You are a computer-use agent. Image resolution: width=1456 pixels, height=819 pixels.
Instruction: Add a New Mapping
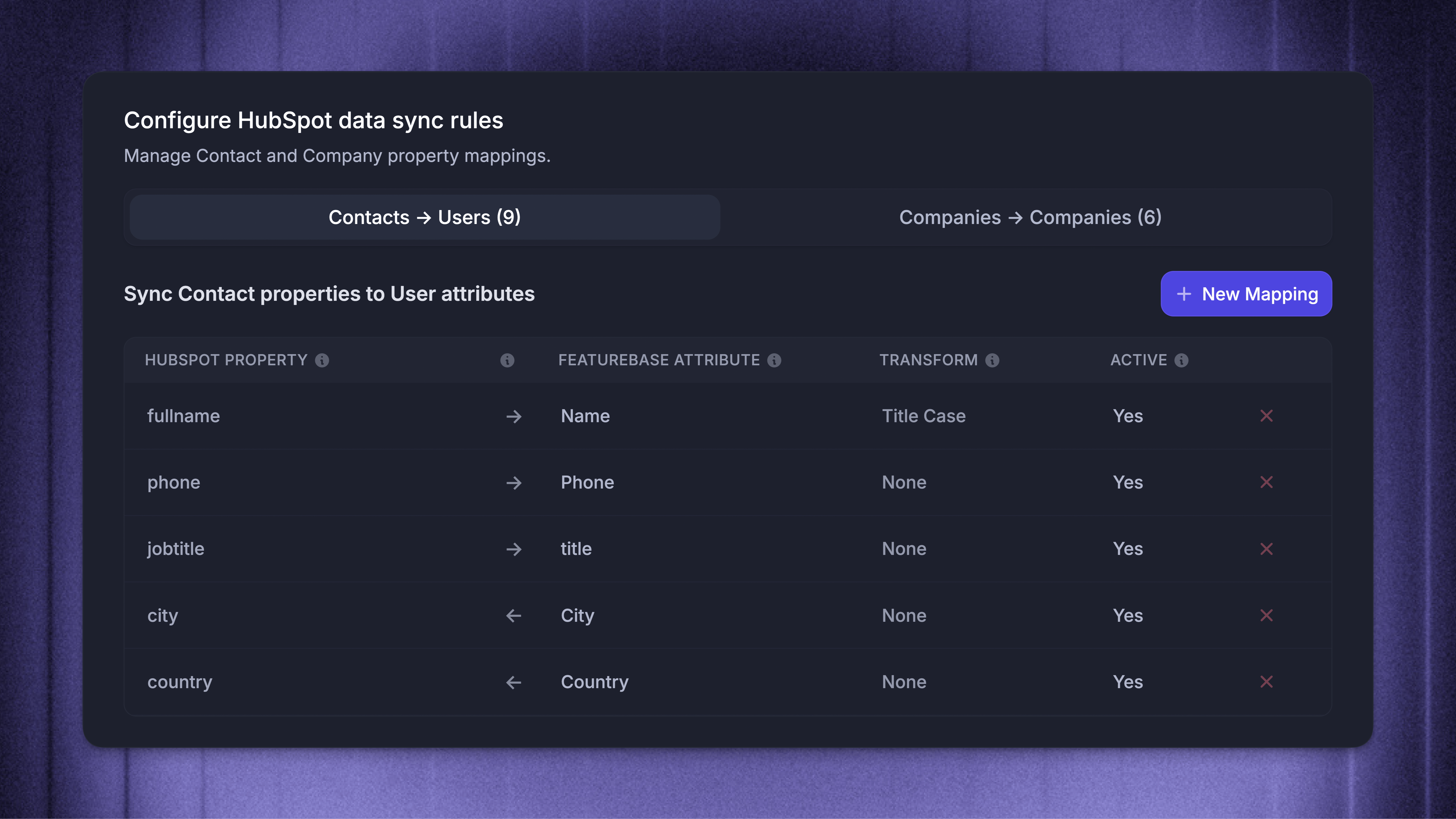click(x=1246, y=294)
